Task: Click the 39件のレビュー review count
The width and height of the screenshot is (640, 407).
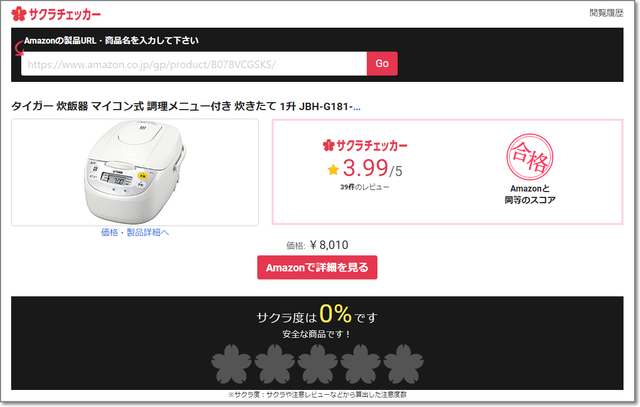Action: tap(365, 187)
